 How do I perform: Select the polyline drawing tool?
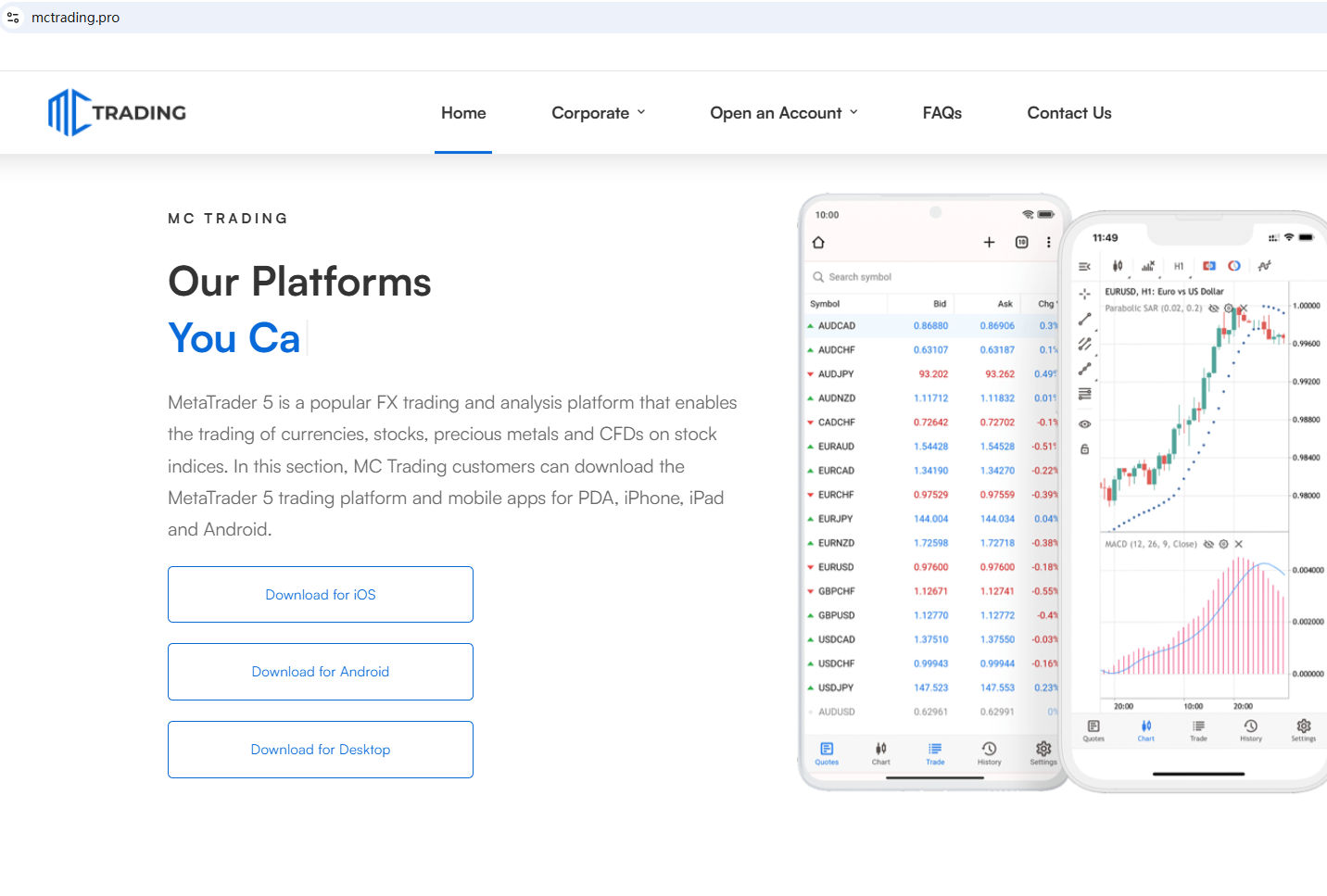pyautogui.click(x=1084, y=369)
